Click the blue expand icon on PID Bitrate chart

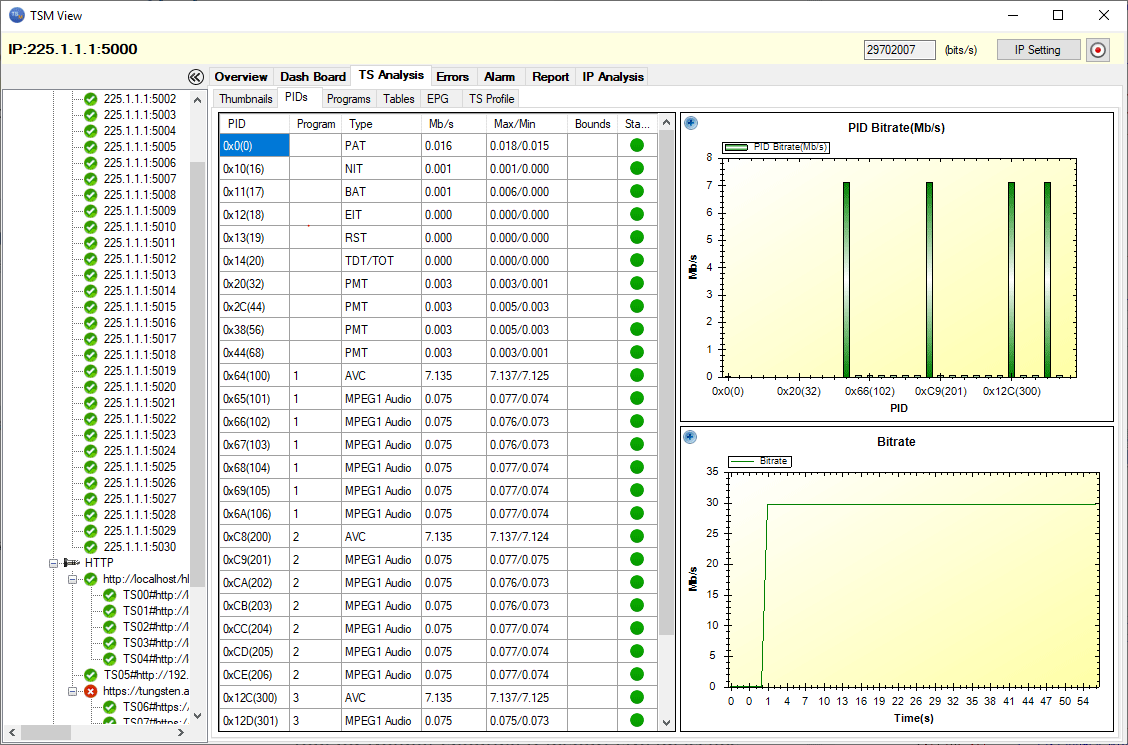(691, 122)
